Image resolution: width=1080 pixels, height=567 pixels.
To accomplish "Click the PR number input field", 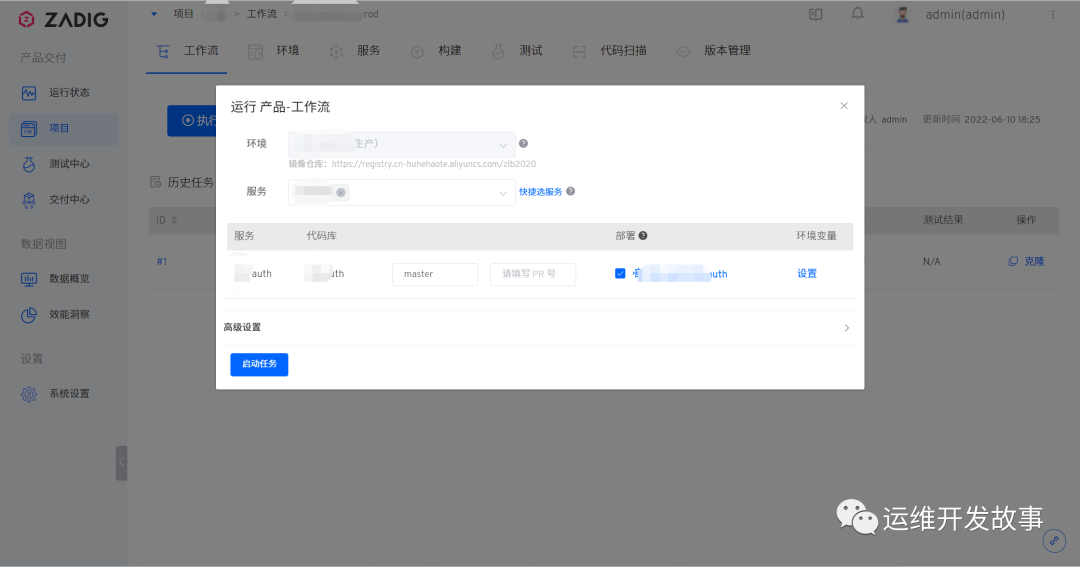I will 532,274.
